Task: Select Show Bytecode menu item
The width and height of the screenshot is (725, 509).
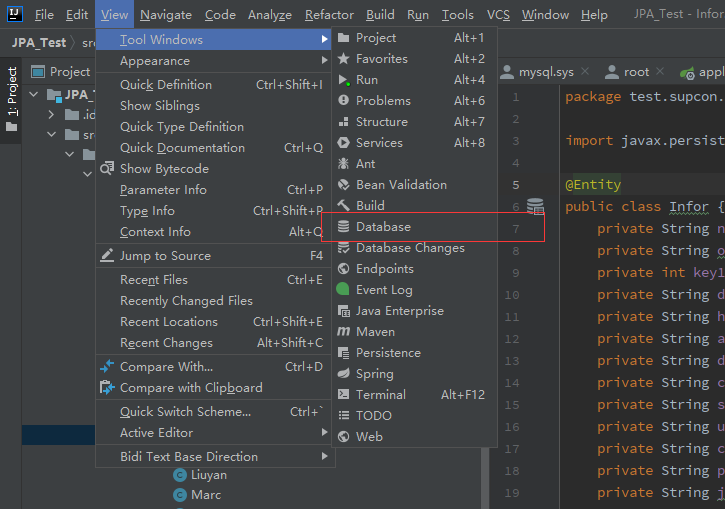Action: click(x=213, y=169)
